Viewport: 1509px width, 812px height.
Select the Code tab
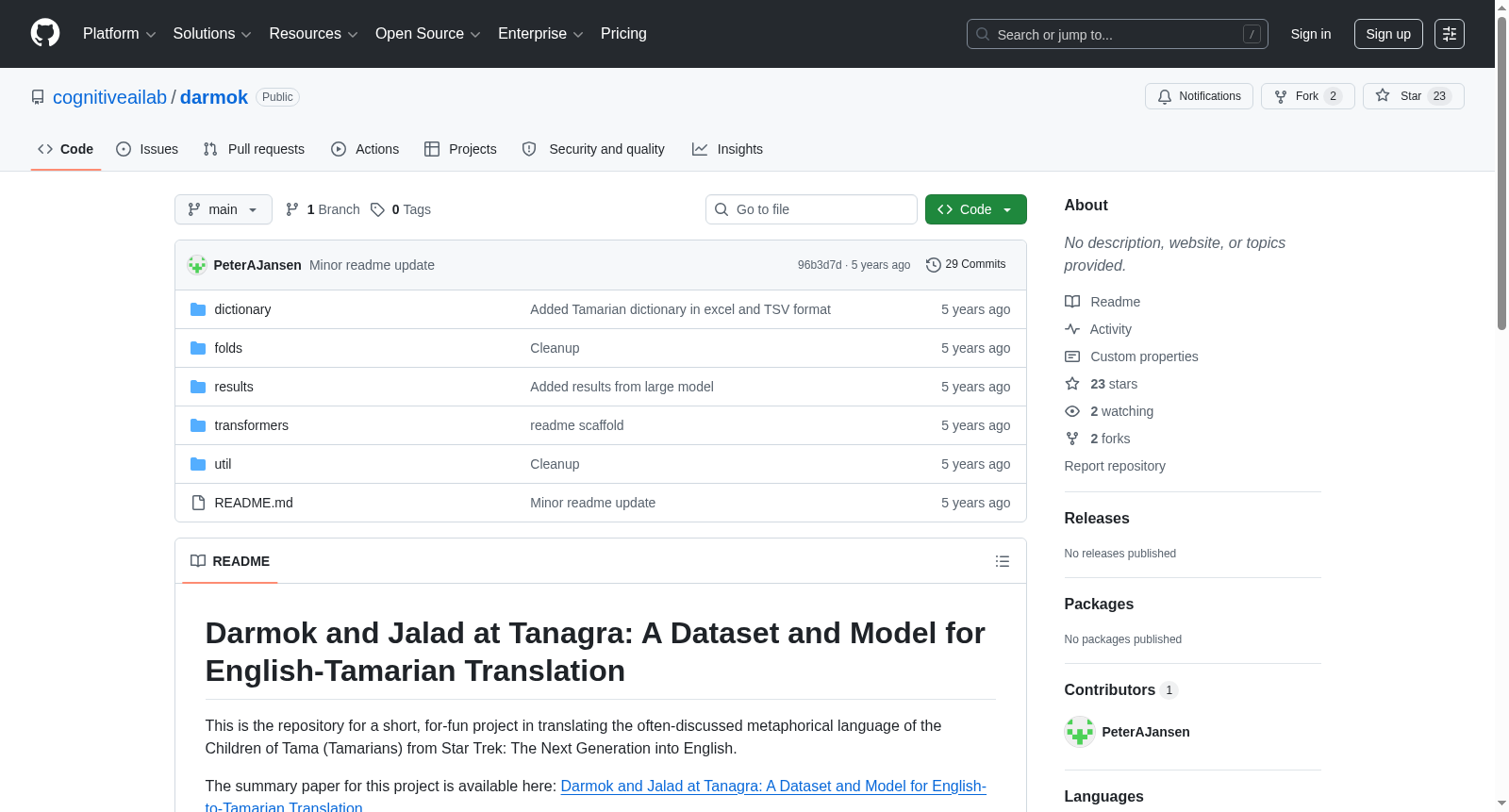[x=66, y=149]
